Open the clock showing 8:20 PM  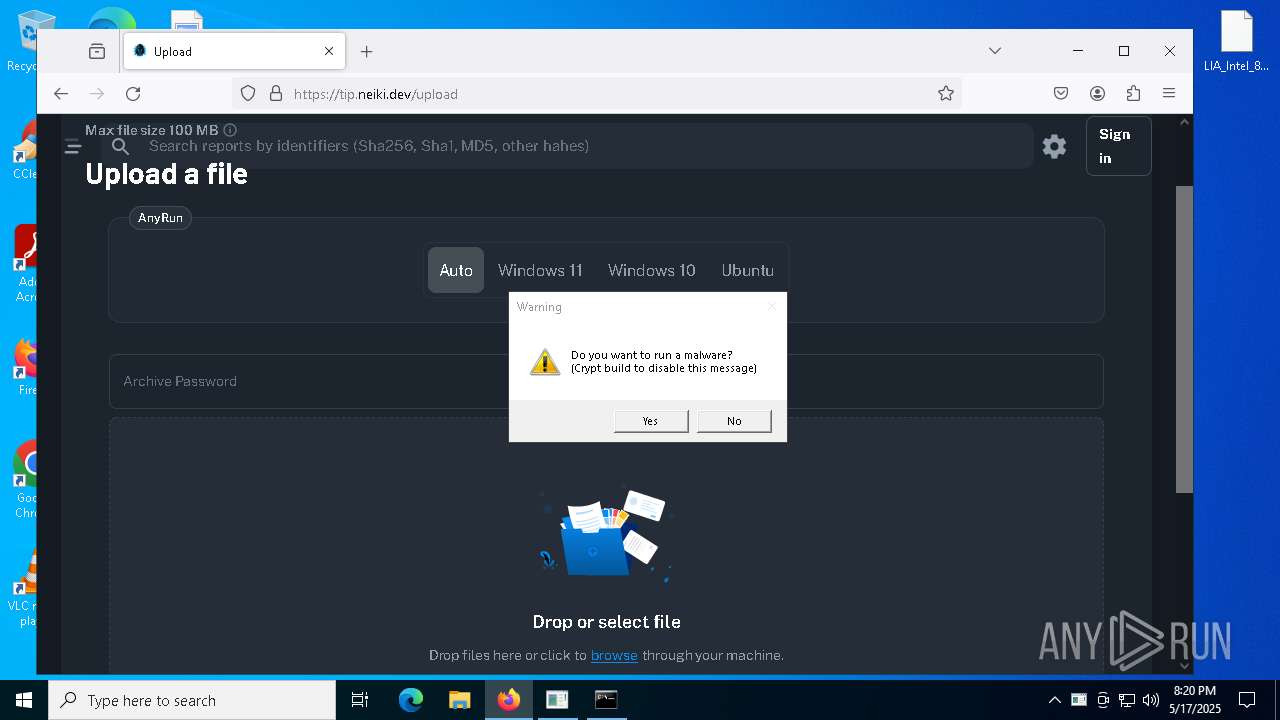[1195, 700]
